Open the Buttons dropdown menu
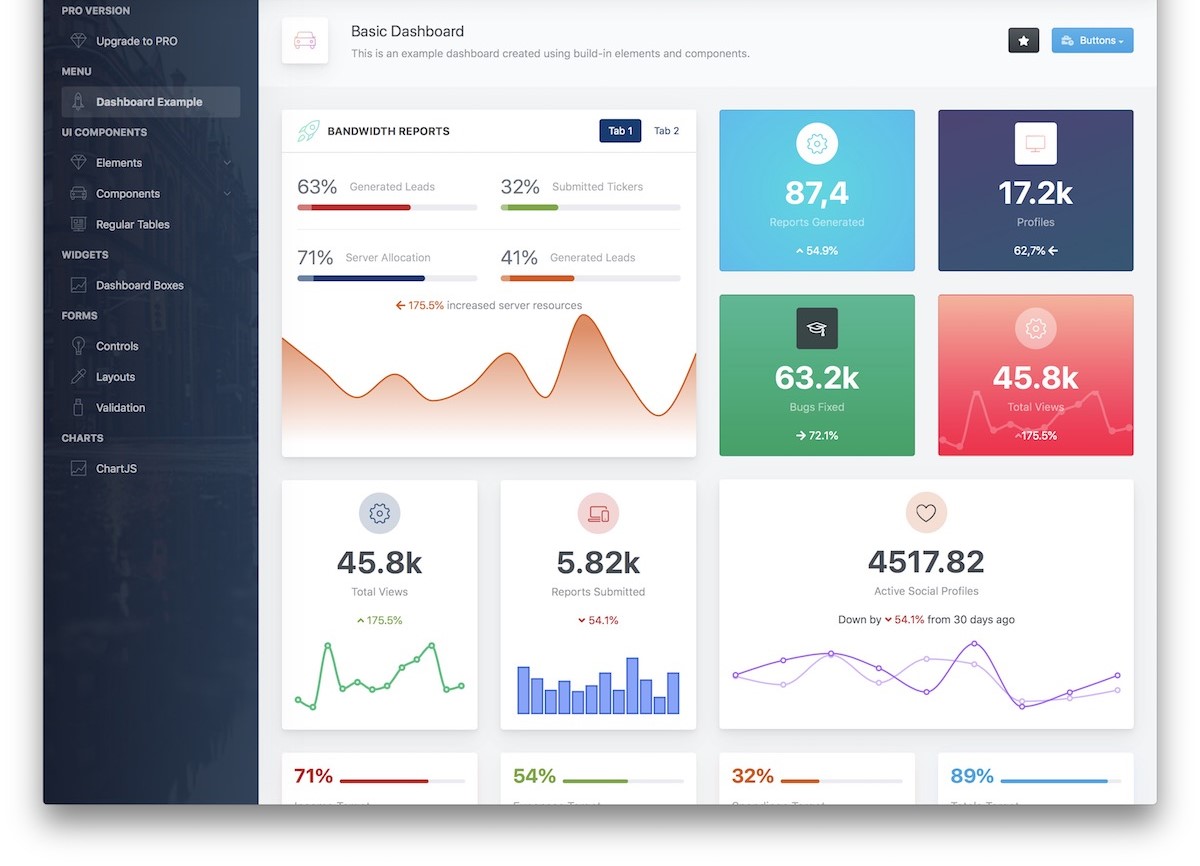Screen dimensions: 1200x866 click(x=1092, y=41)
